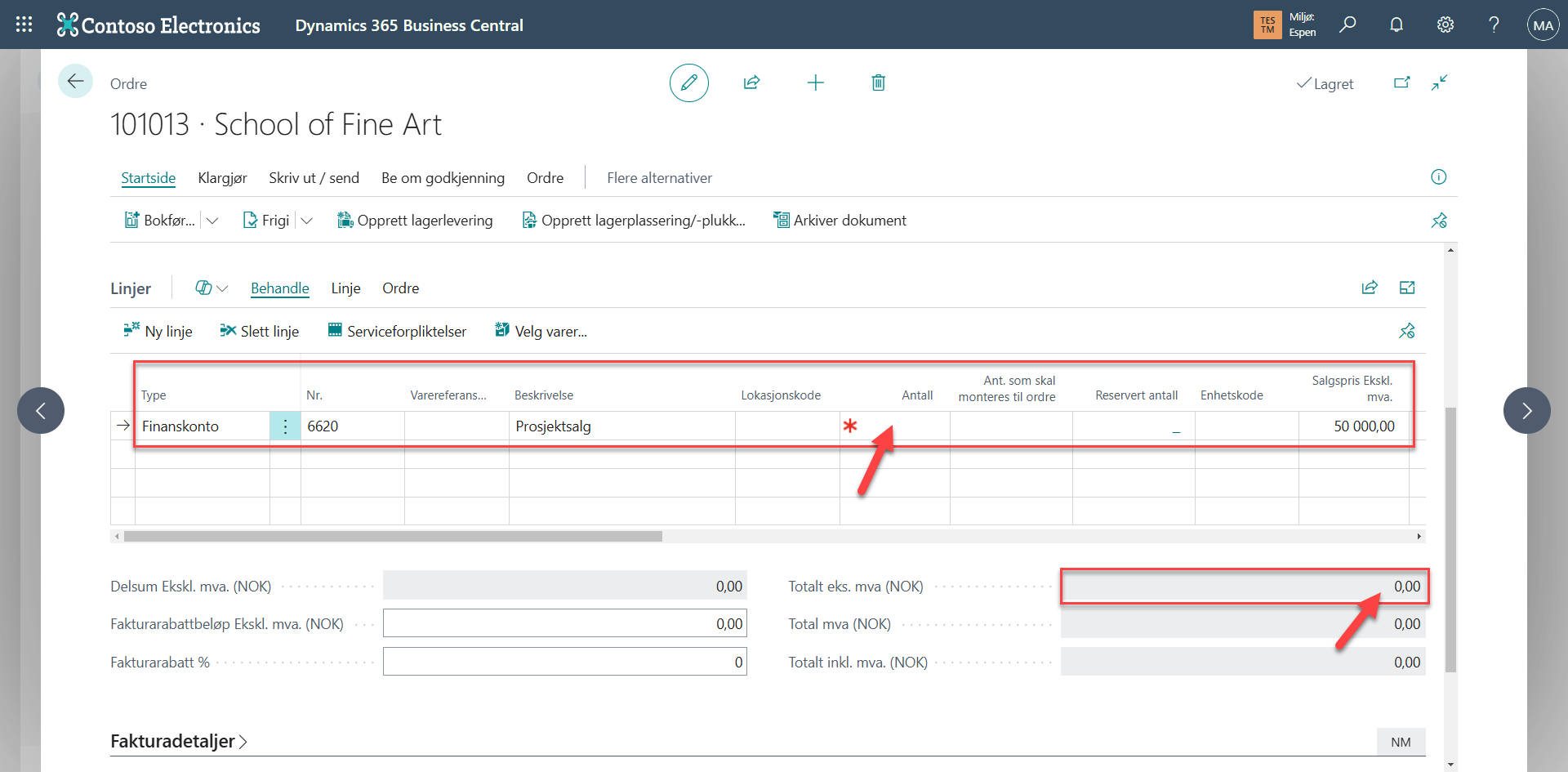Click the Fakturarabatt % field

click(565, 662)
